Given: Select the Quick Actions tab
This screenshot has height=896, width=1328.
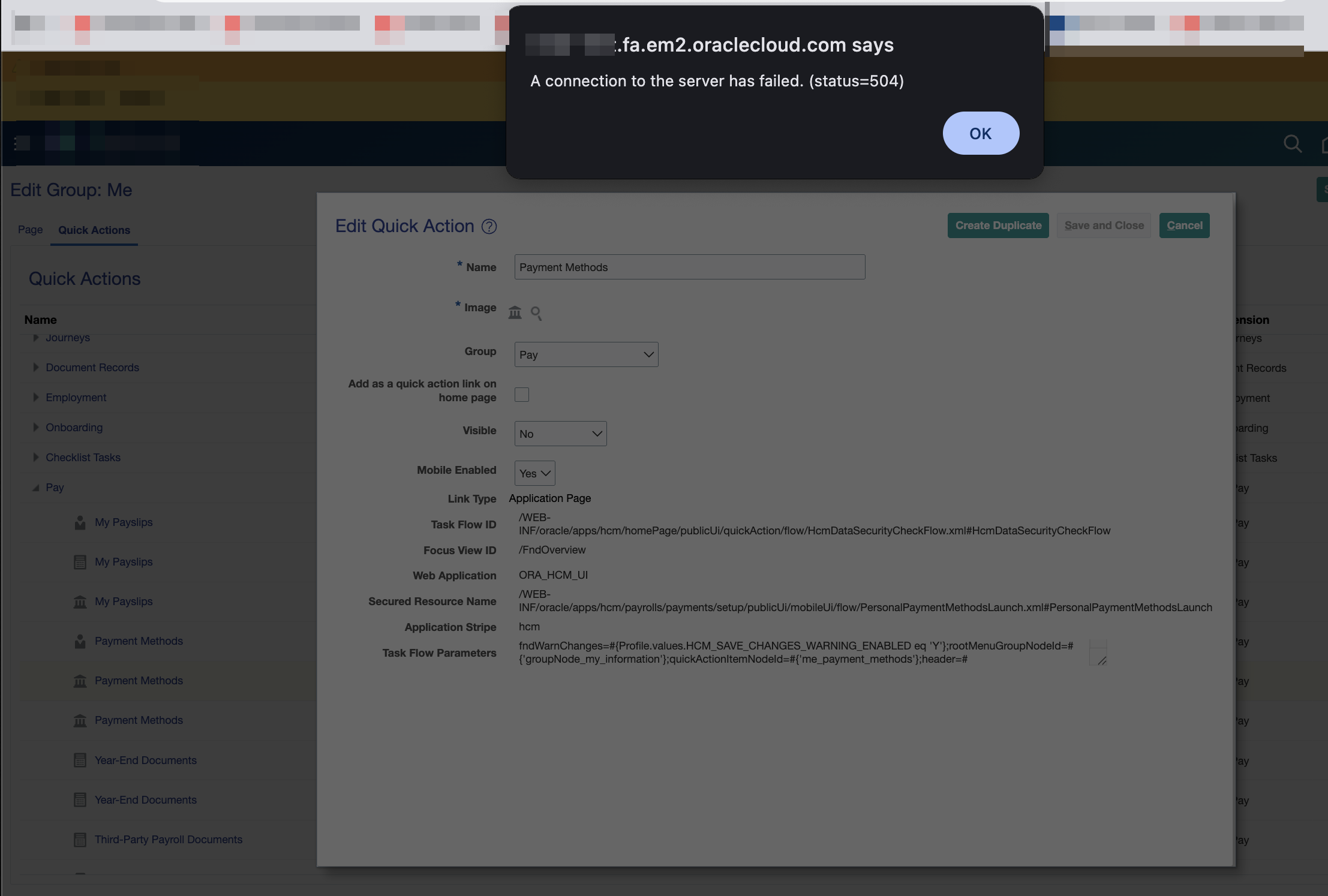Looking at the screenshot, I should [x=94, y=230].
